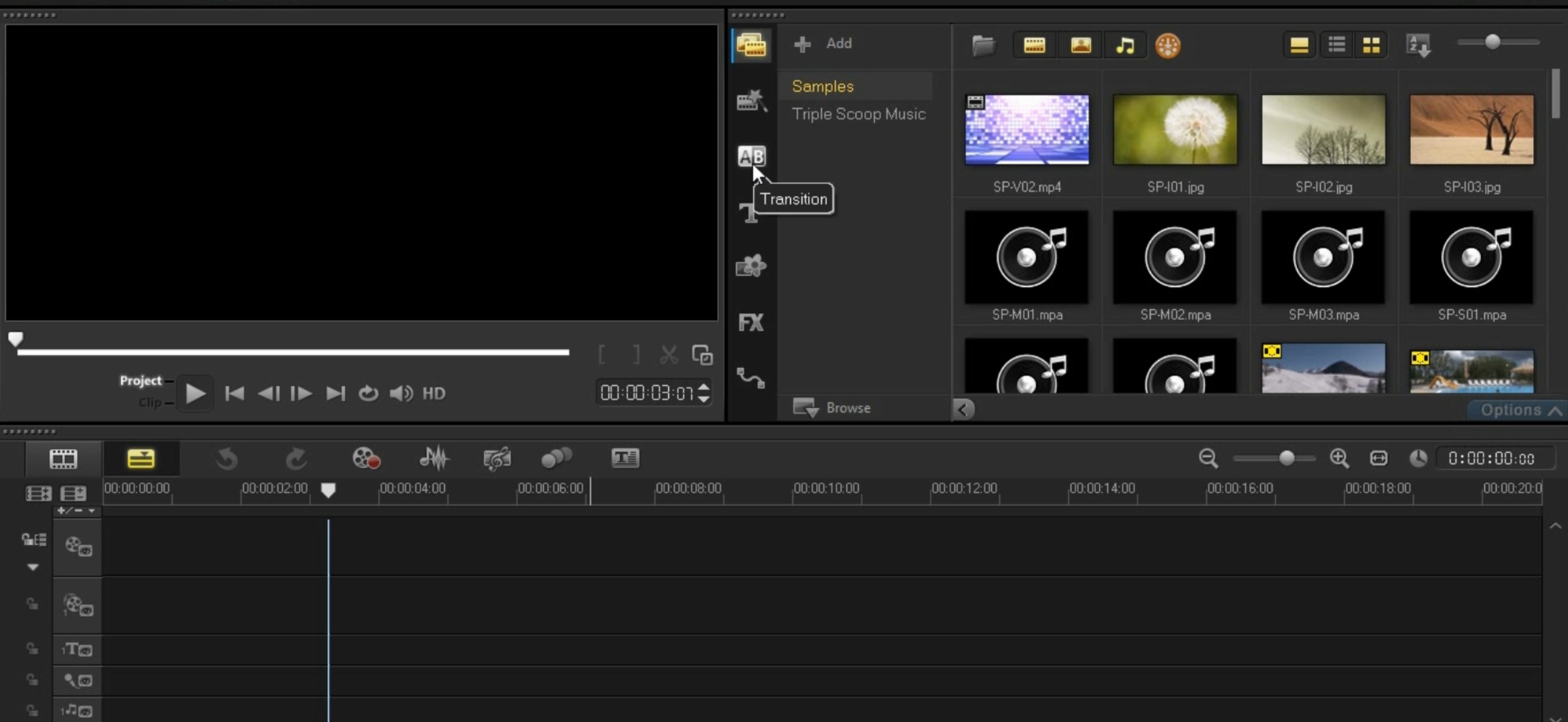Open the Instant Project library icon
This screenshot has height=722, width=1568.
(751, 101)
